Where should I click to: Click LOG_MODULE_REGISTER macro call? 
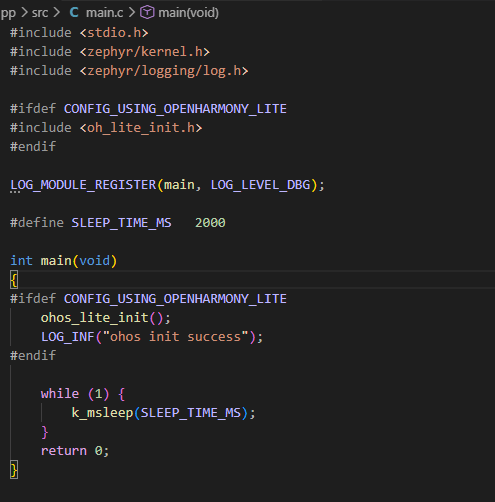83,185
